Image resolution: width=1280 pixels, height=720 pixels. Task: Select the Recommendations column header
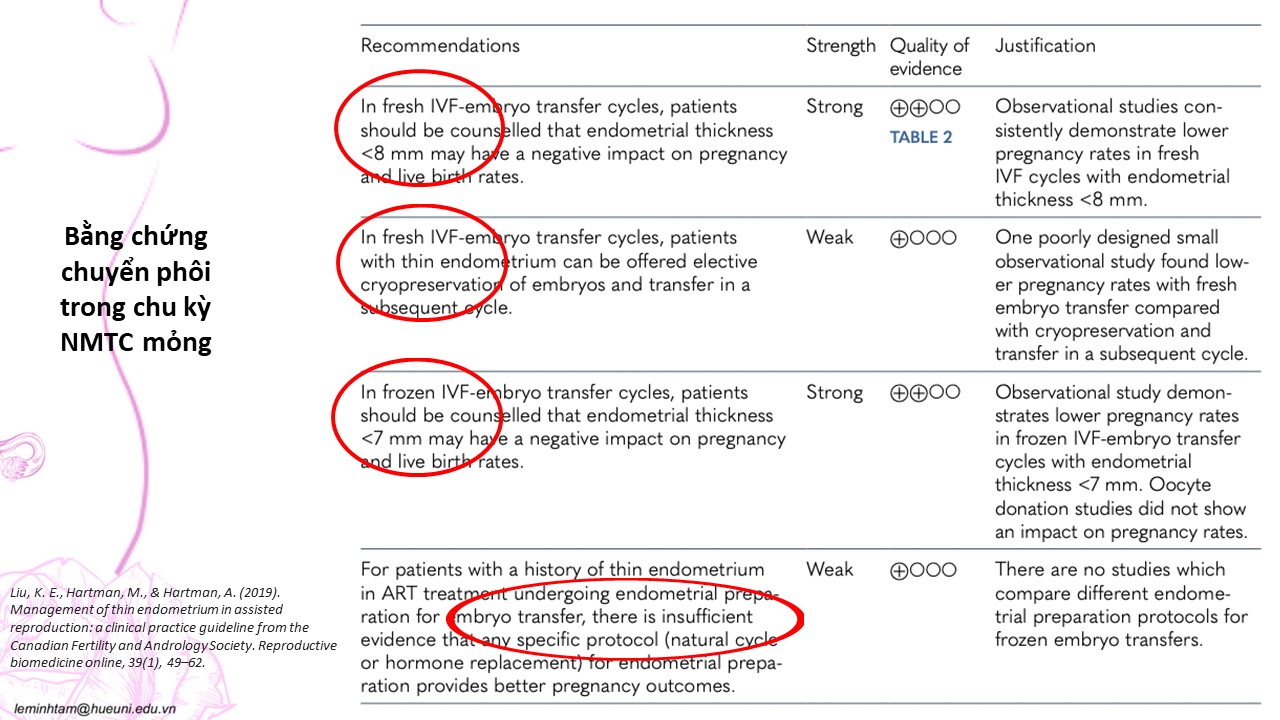(440, 46)
